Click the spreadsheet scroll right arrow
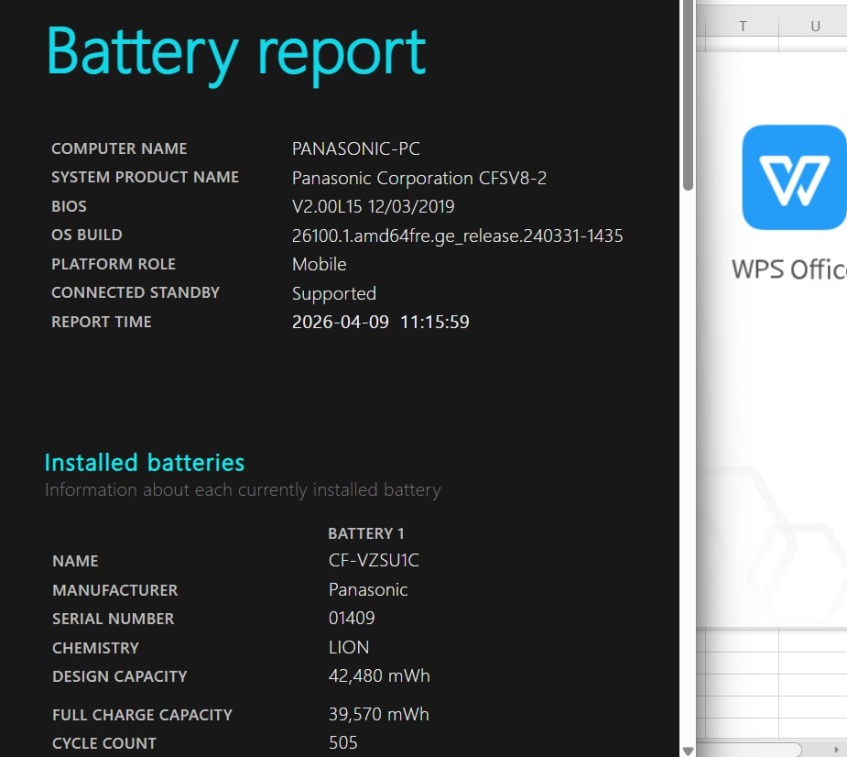 pos(836,749)
